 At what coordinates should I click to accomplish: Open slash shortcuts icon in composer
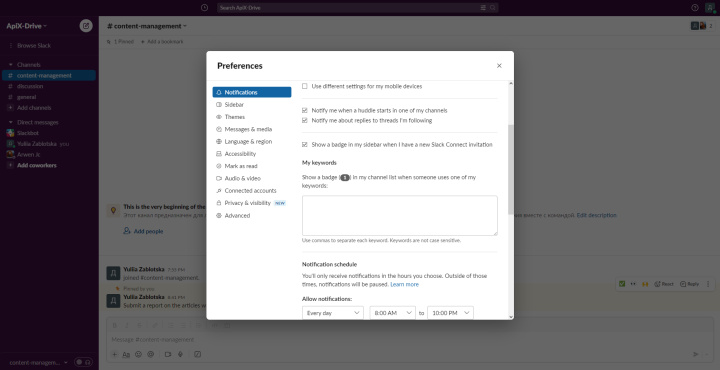pyautogui.click(x=197, y=354)
